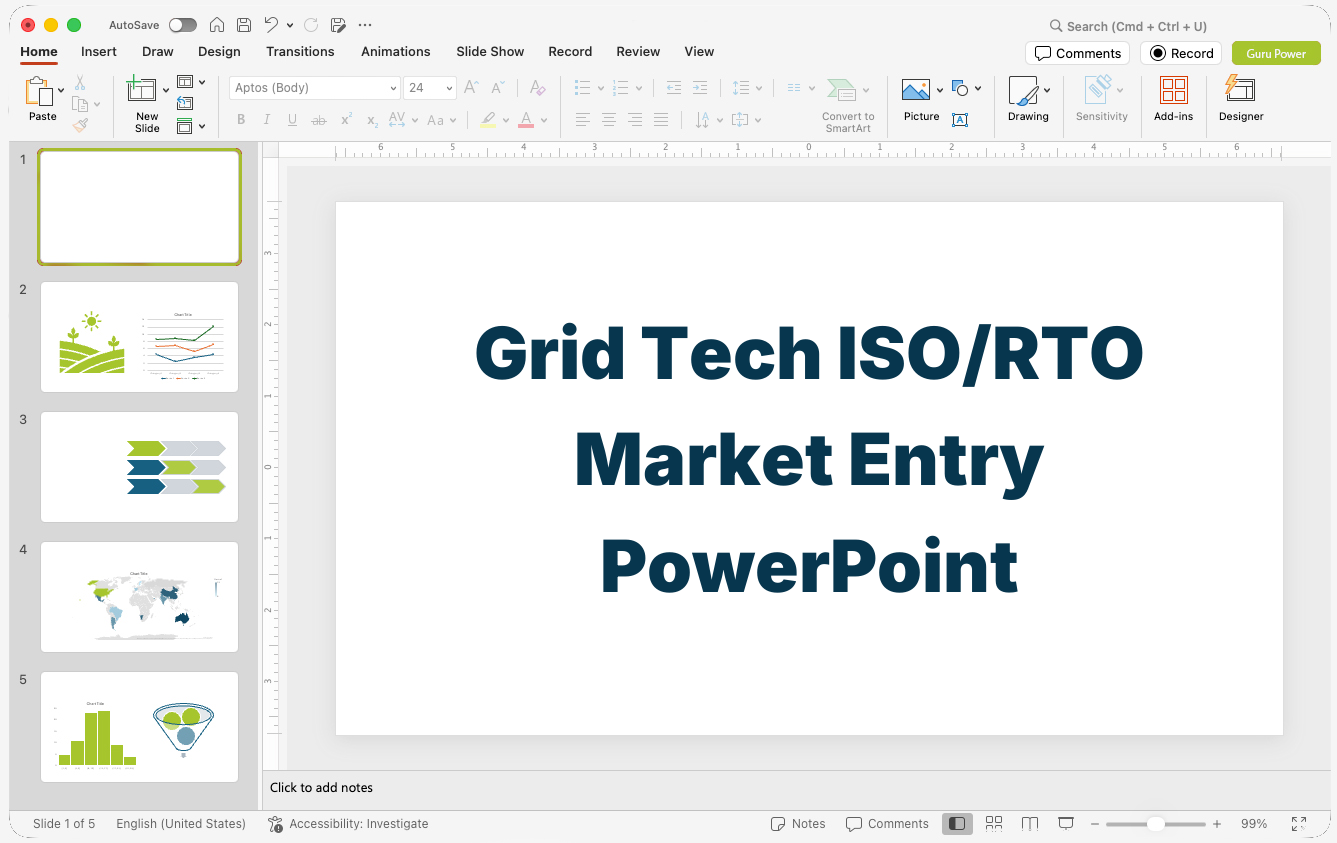Click the red font color button

(526, 120)
